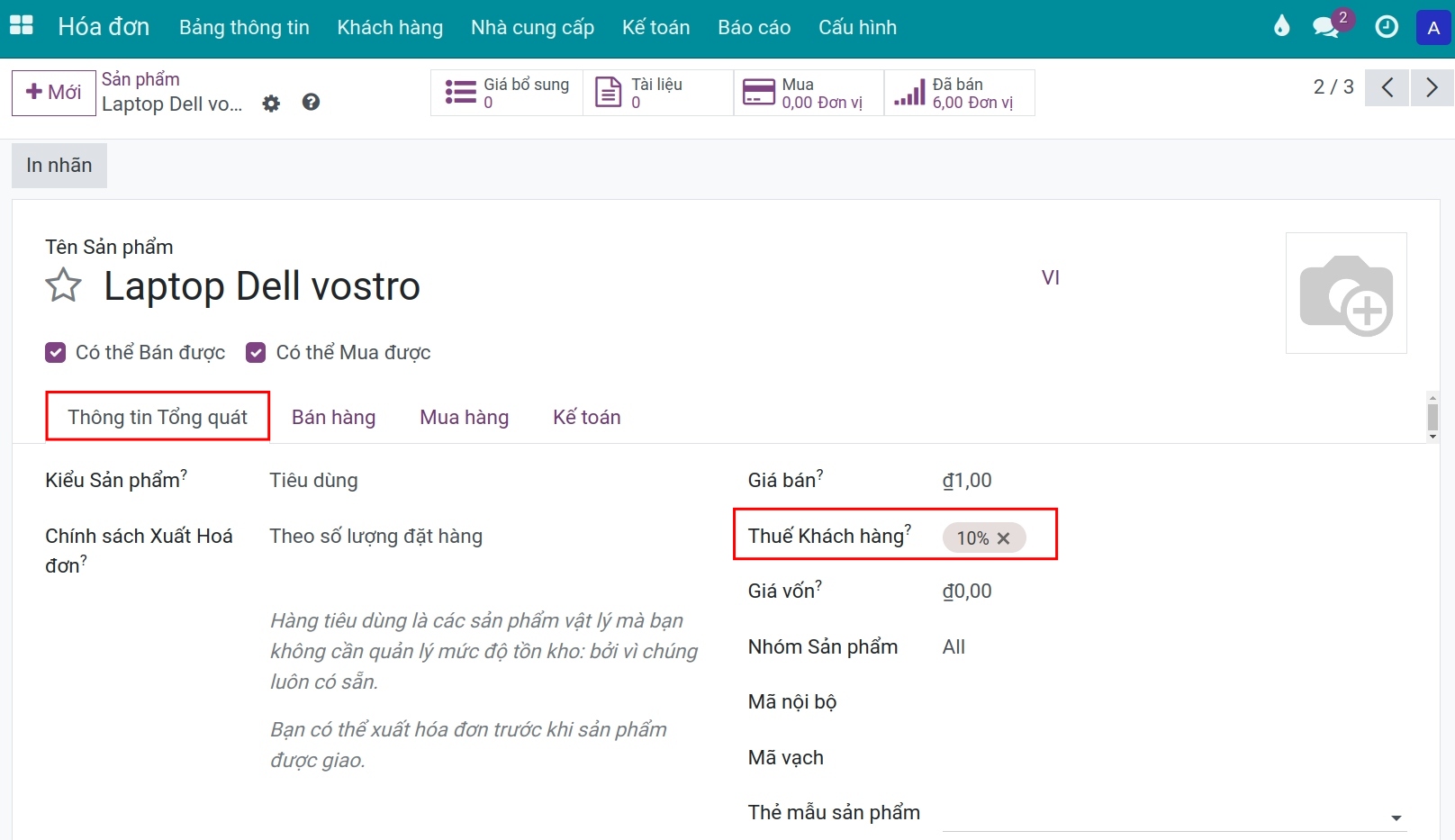Click VI translation language button

(1051, 277)
